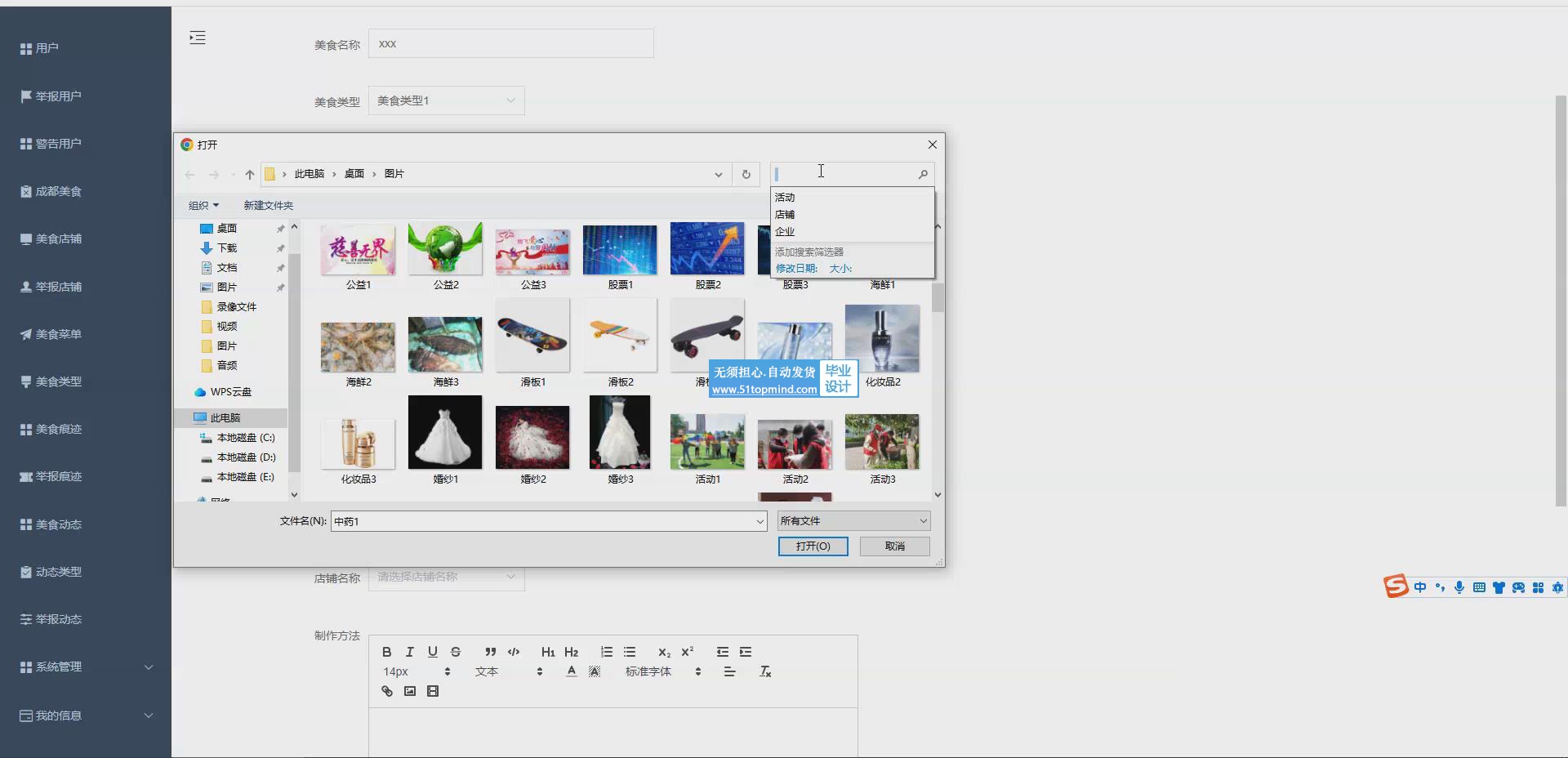1568x758 pixels.
Task: Open 美食类型 select dropdown
Action: pyautogui.click(x=446, y=100)
